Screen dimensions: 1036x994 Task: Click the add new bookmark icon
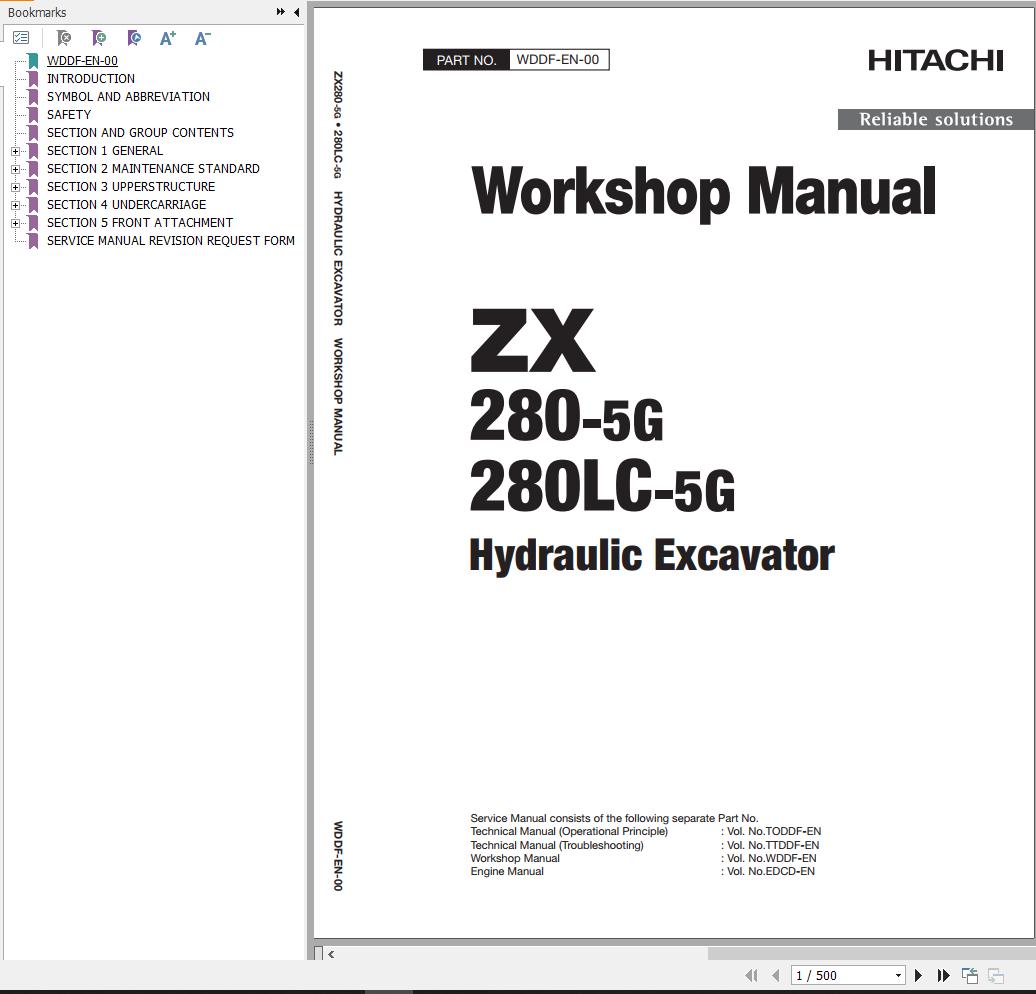[99, 38]
